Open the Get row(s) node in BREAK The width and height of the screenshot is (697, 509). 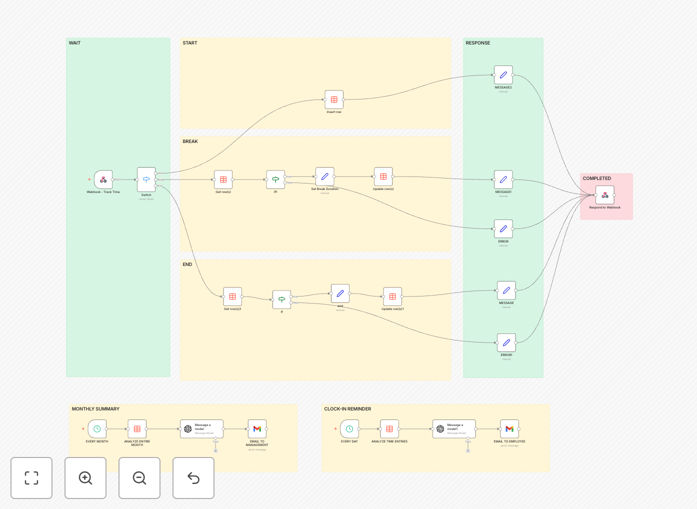(x=223, y=180)
